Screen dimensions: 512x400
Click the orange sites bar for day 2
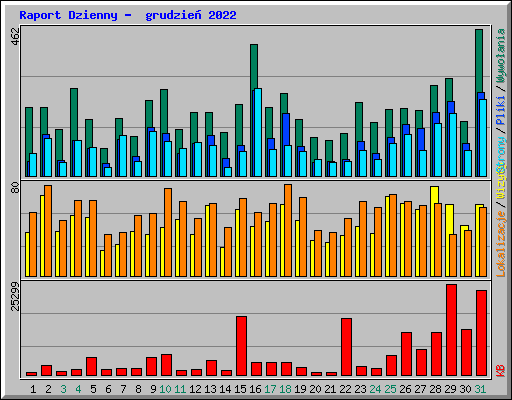(x=48, y=231)
